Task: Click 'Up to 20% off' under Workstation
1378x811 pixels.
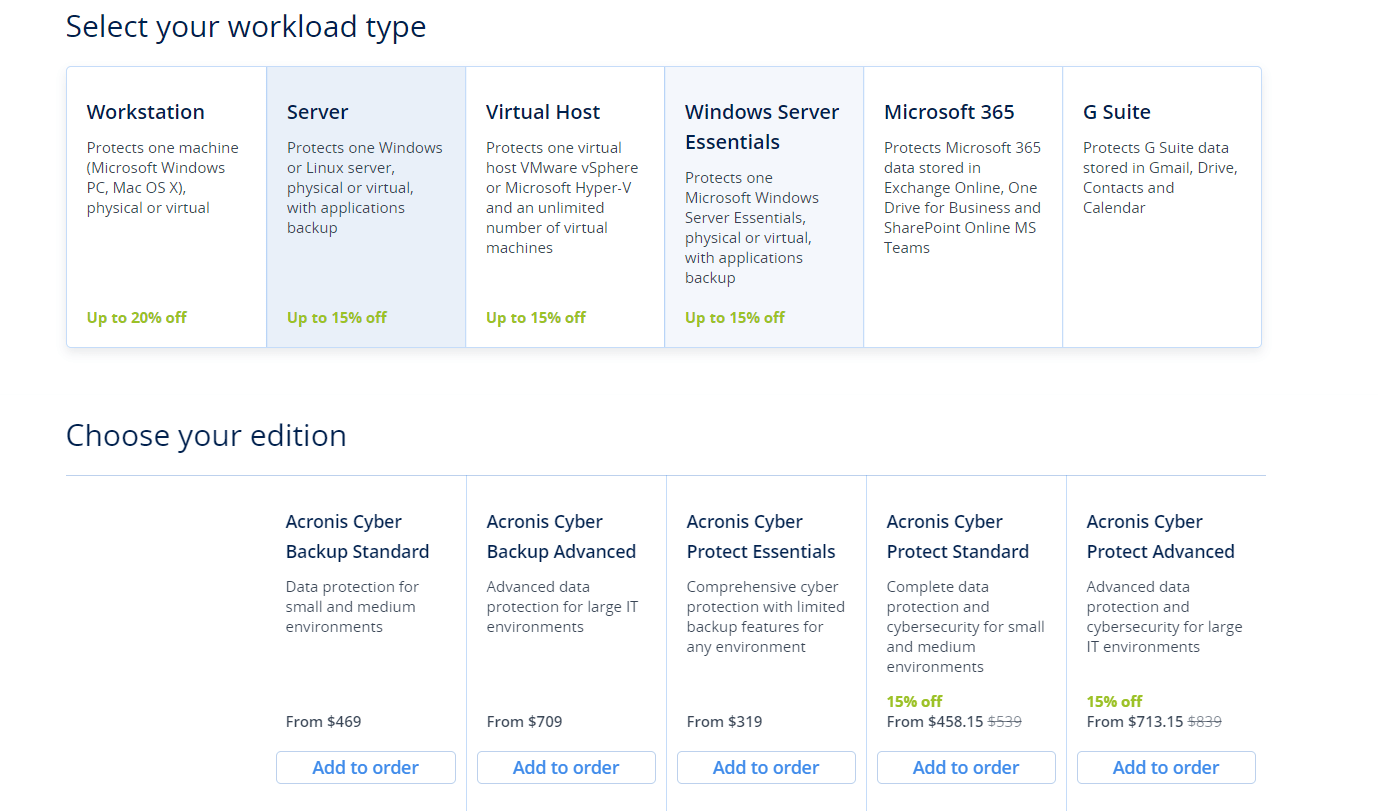Action: click(137, 318)
